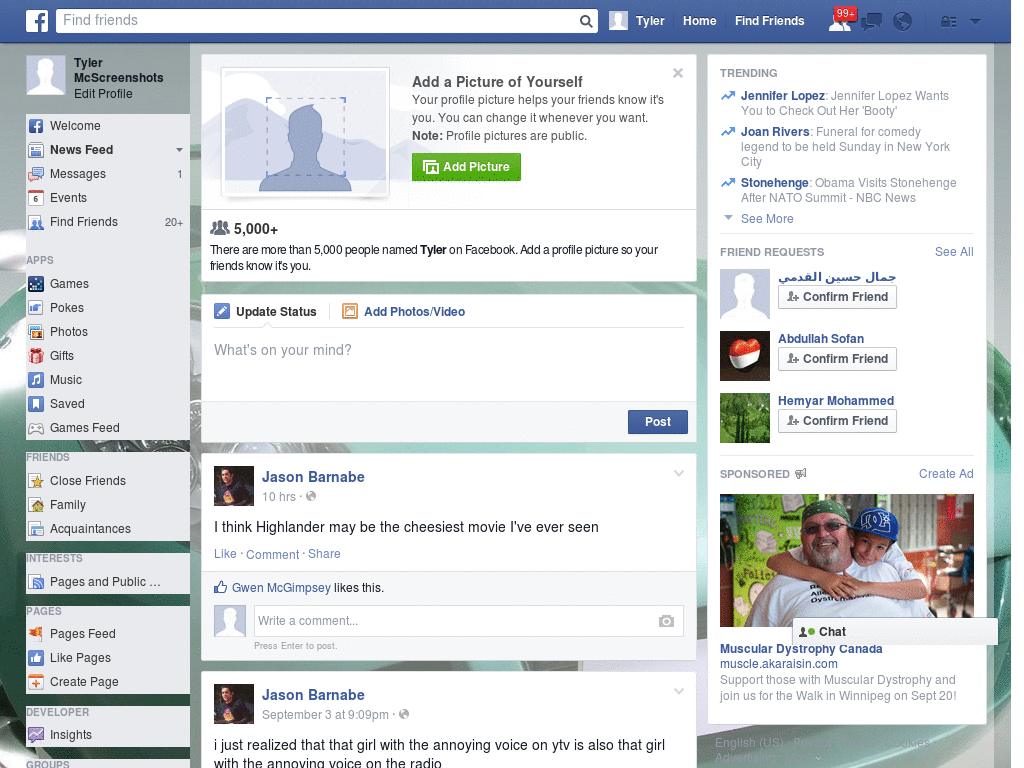Click the News Feed sidebar icon
Image resolution: width=1024 pixels, height=768 pixels.
point(36,150)
